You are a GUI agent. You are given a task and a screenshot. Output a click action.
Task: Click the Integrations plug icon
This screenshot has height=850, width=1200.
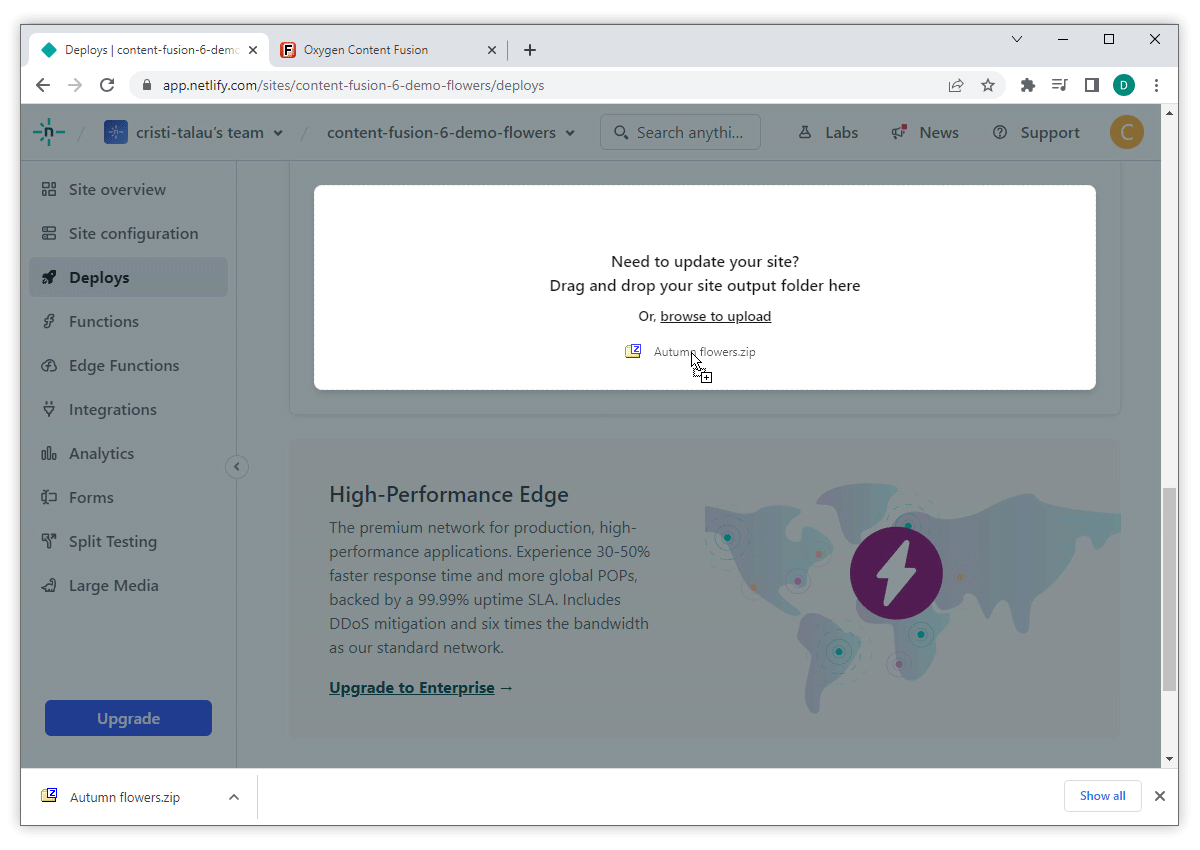[49, 409]
